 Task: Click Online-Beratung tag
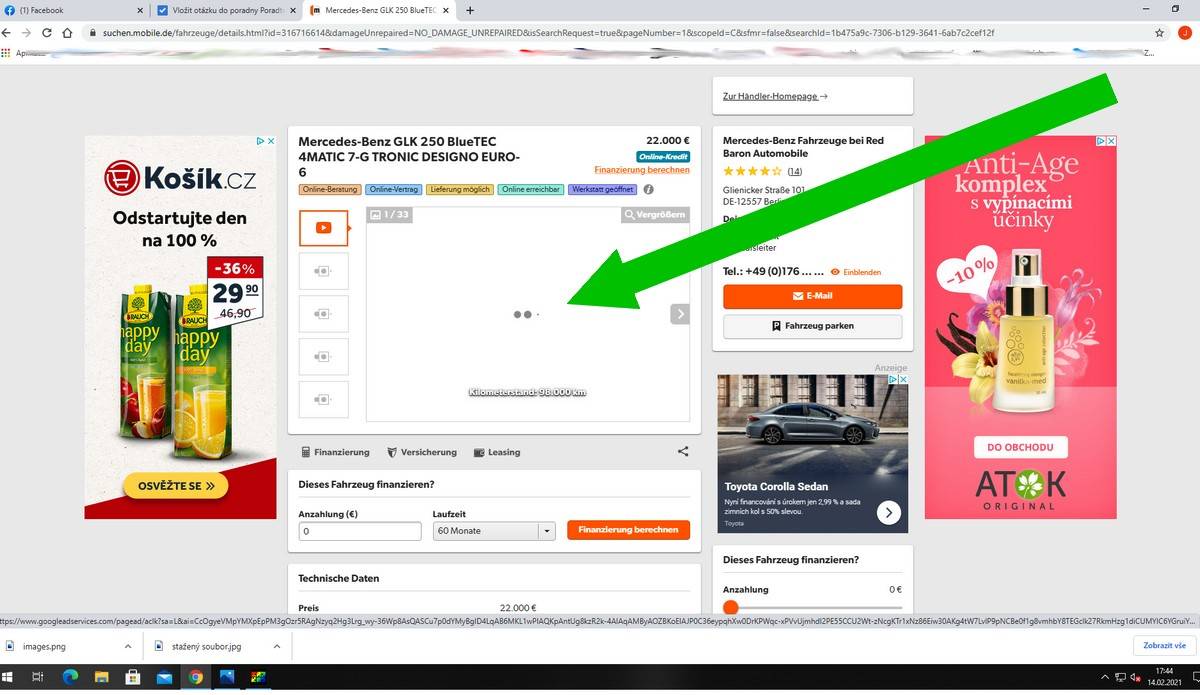point(330,189)
